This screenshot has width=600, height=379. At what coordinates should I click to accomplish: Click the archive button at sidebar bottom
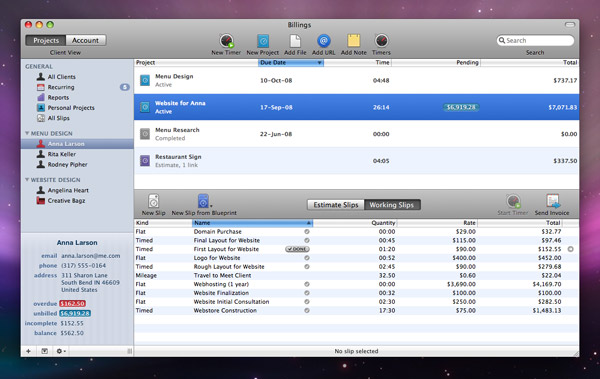[x=45, y=351]
